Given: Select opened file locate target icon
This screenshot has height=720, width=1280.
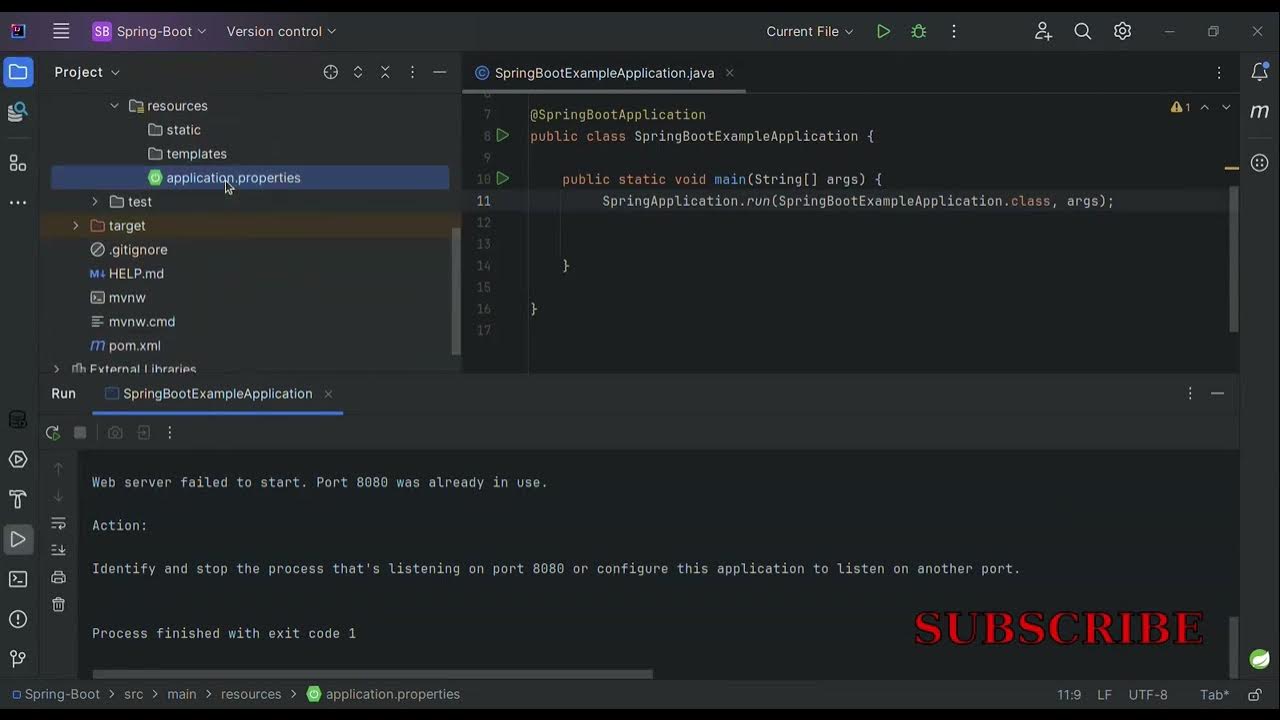Looking at the screenshot, I should coord(331,72).
